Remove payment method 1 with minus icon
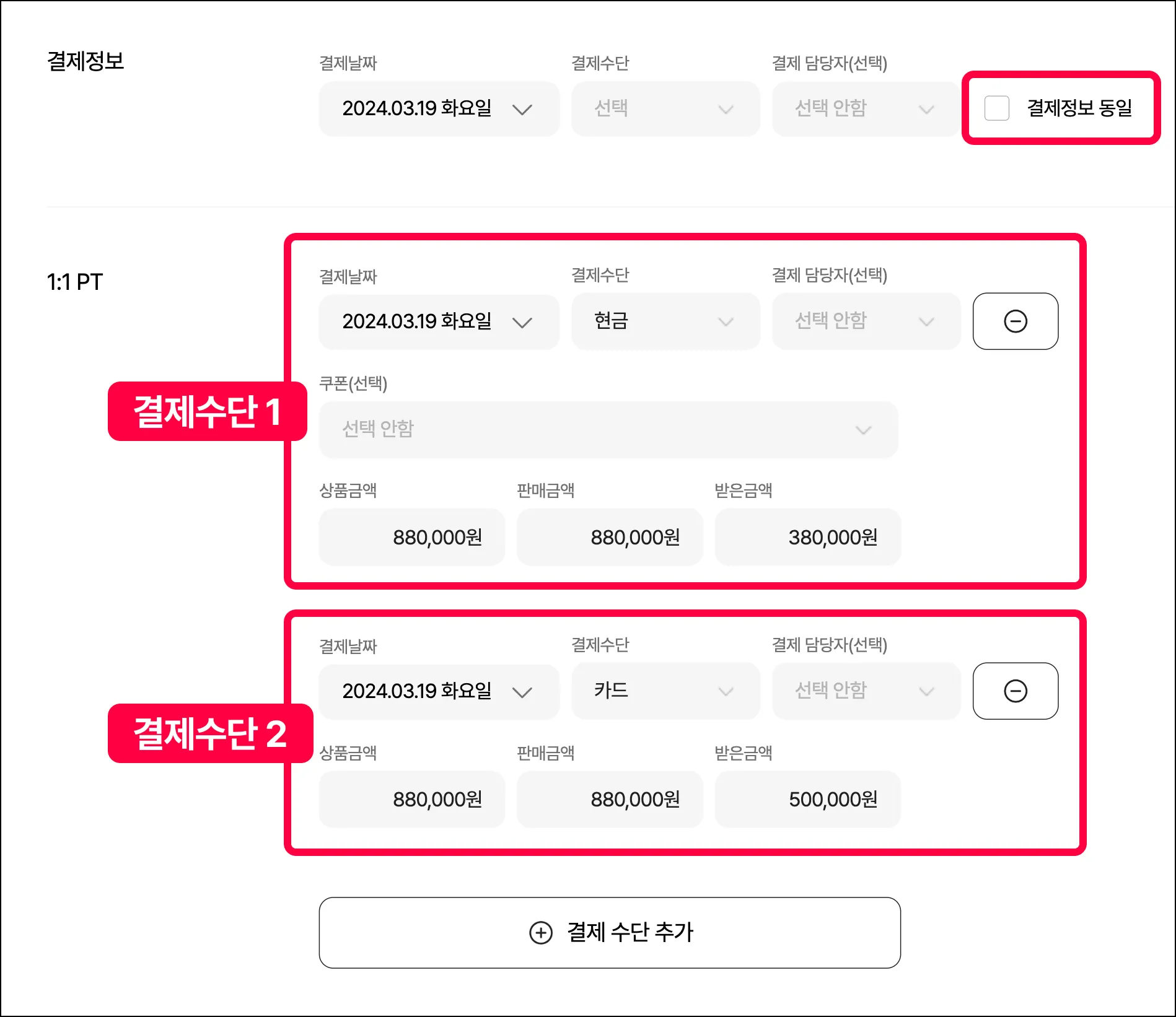The height and width of the screenshot is (1017, 1176). pos(1015,321)
